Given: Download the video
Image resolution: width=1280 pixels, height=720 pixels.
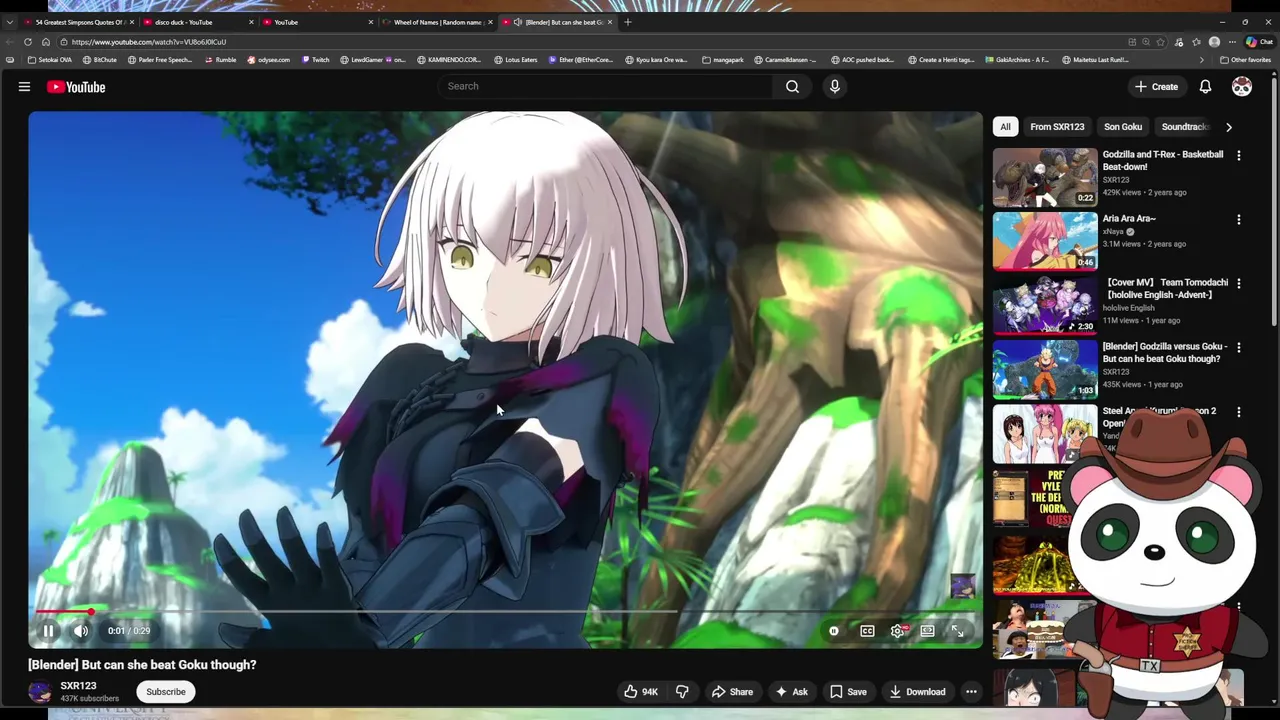Looking at the screenshot, I should 917,692.
